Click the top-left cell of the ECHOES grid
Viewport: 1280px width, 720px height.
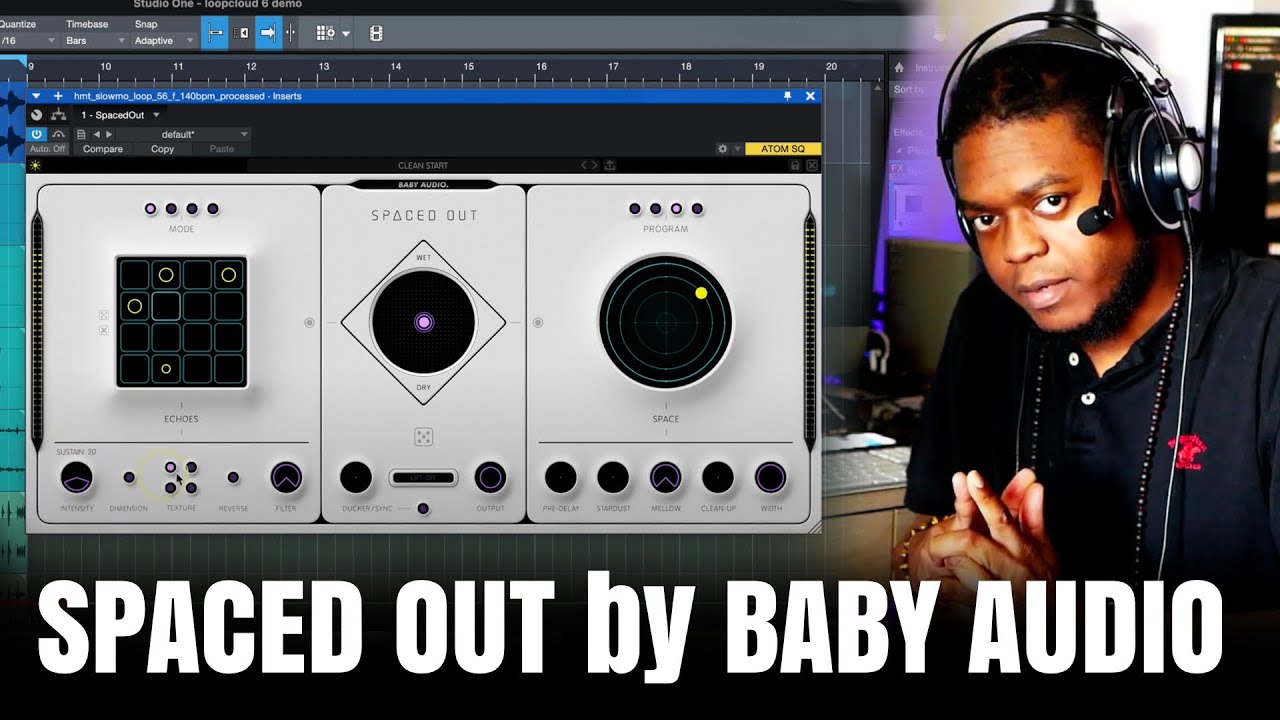point(135,274)
